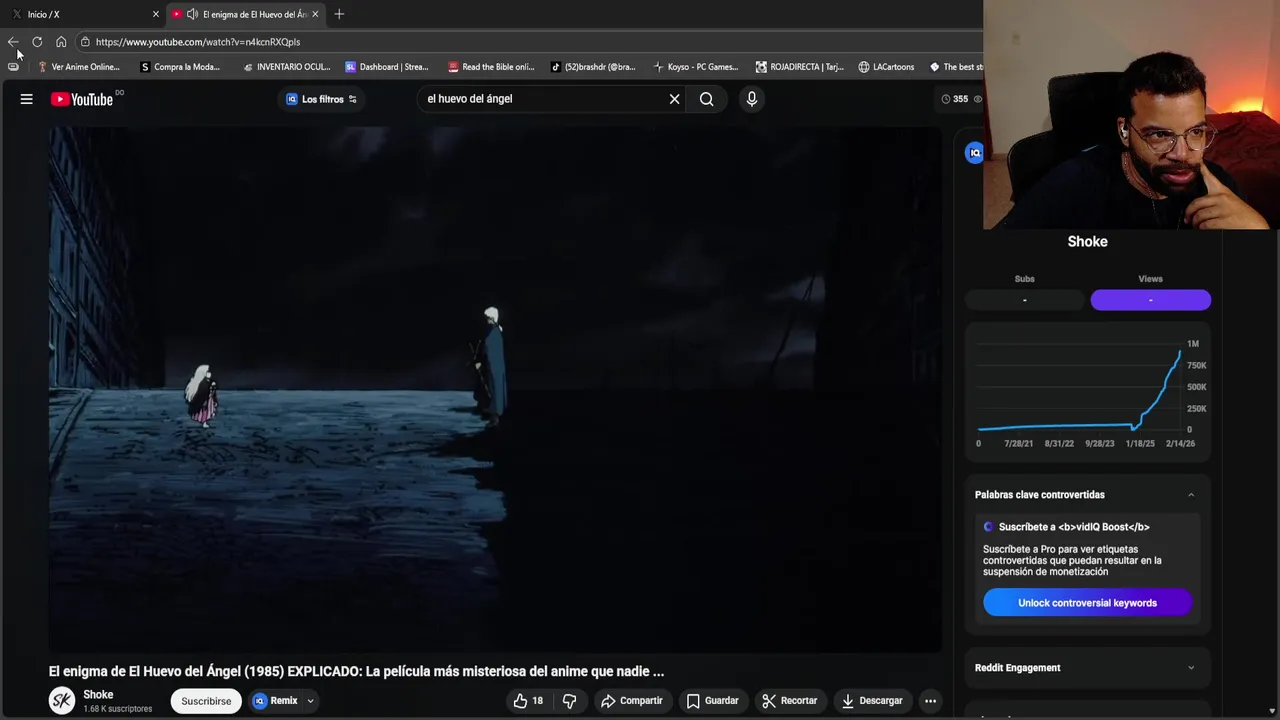Start voice search with microphone

point(752,99)
